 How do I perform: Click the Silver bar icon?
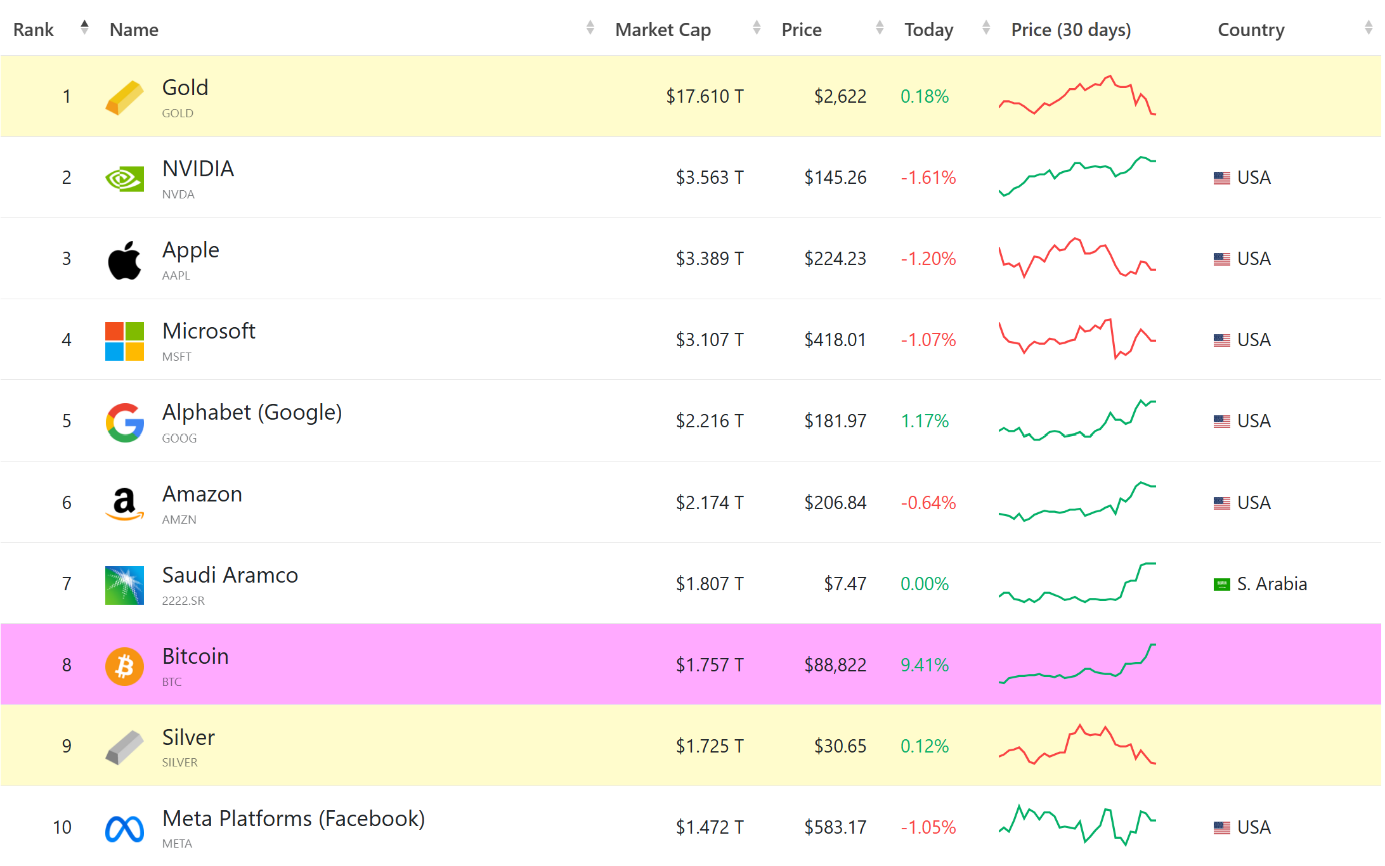124,747
